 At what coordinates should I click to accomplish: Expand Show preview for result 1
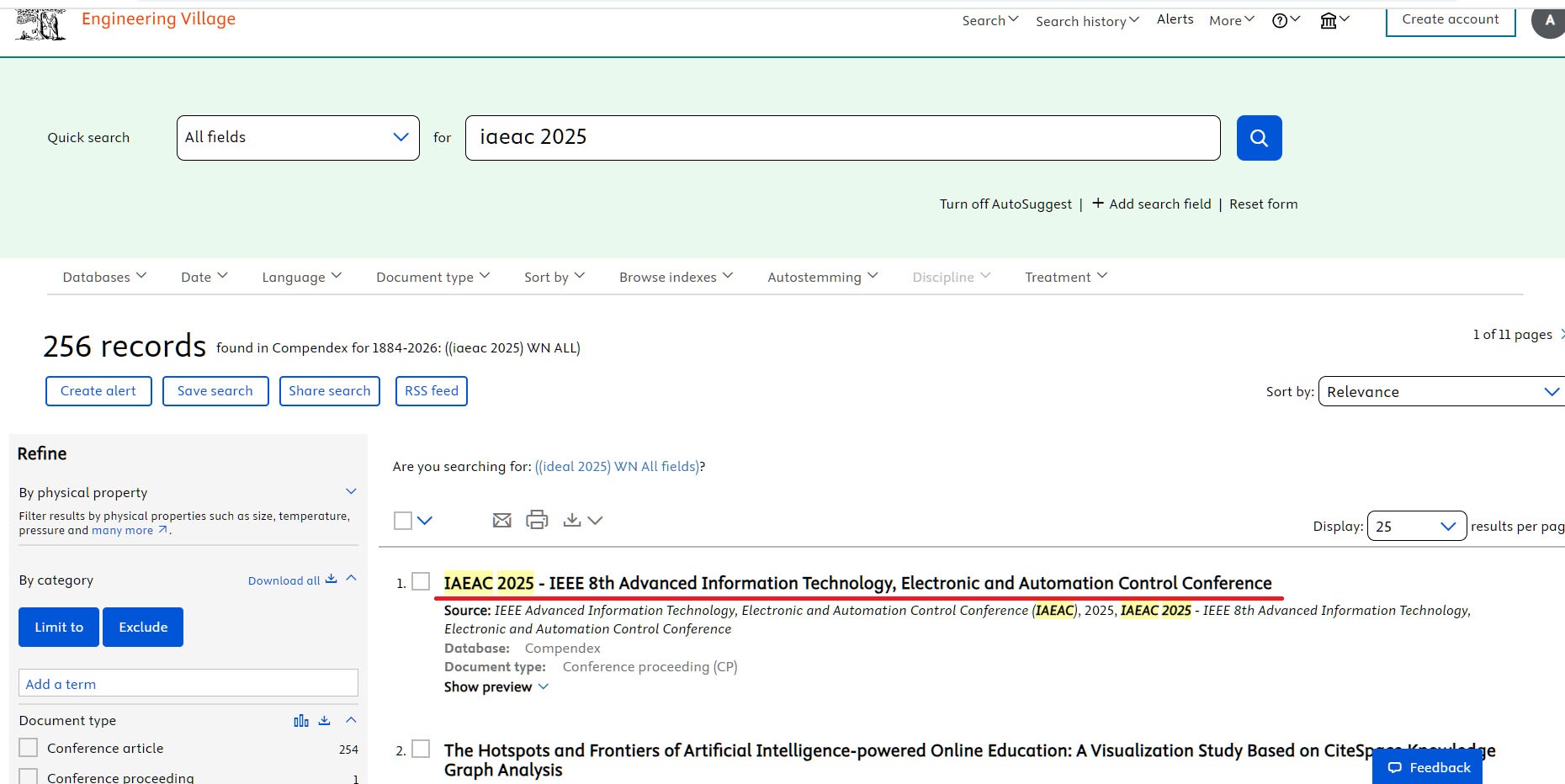pos(496,686)
